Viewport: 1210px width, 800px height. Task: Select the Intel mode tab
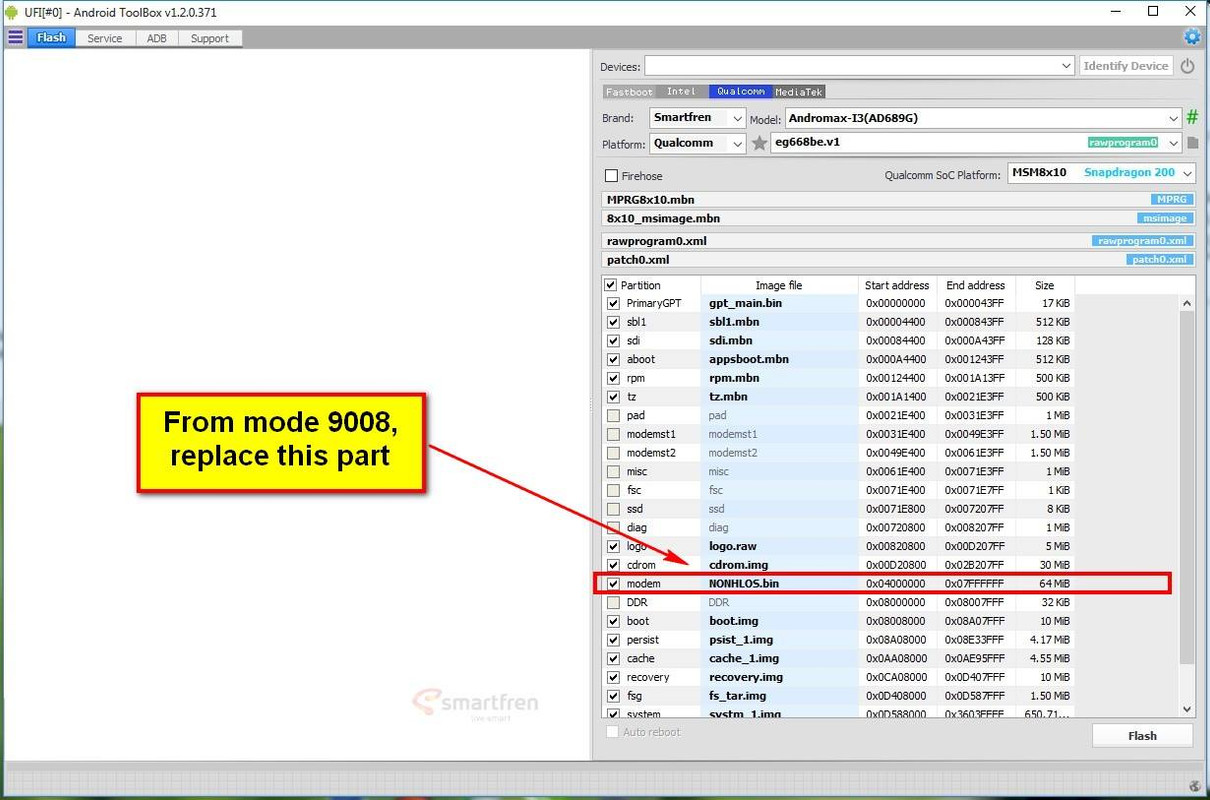tap(681, 92)
